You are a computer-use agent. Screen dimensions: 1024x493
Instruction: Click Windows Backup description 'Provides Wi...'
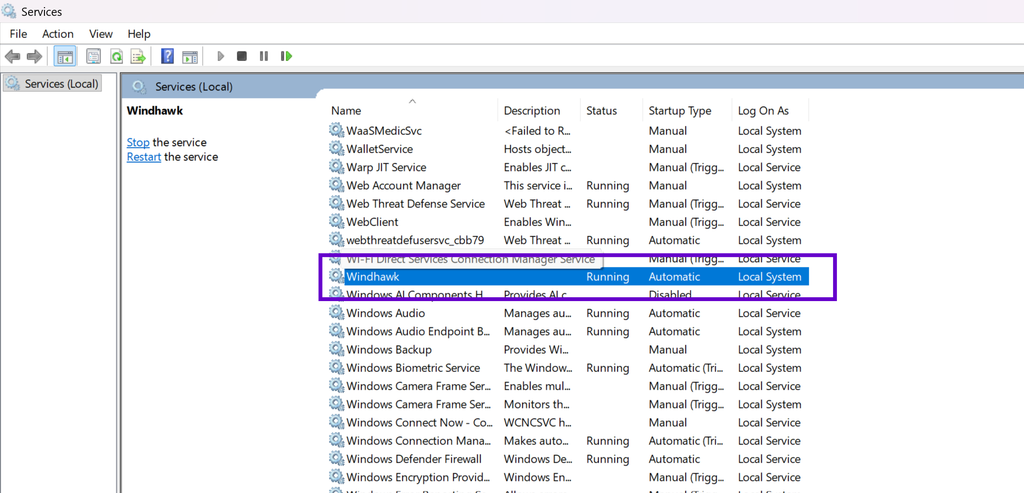[538, 350]
